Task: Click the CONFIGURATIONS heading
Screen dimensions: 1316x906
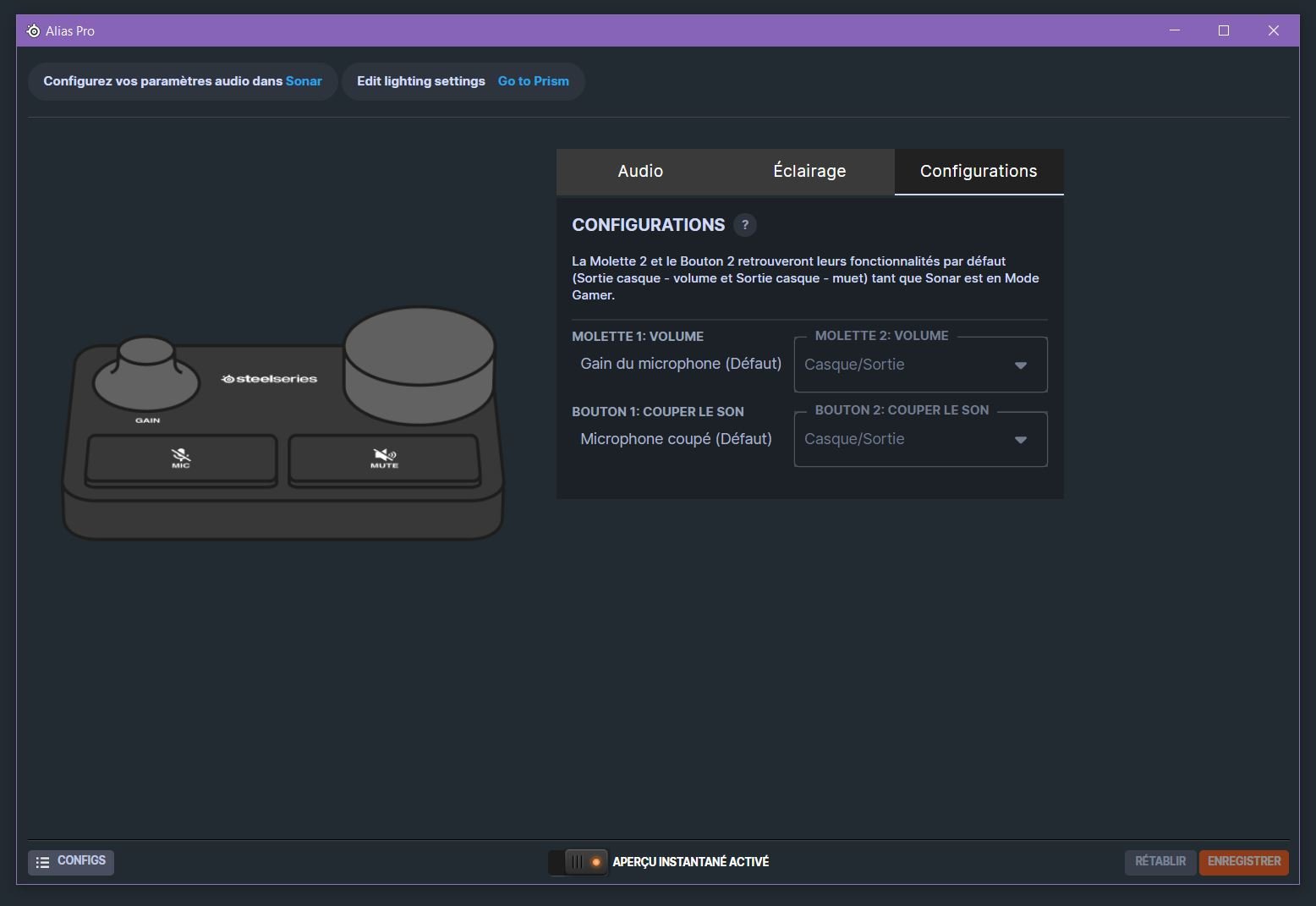Action: click(x=649, y=225)
